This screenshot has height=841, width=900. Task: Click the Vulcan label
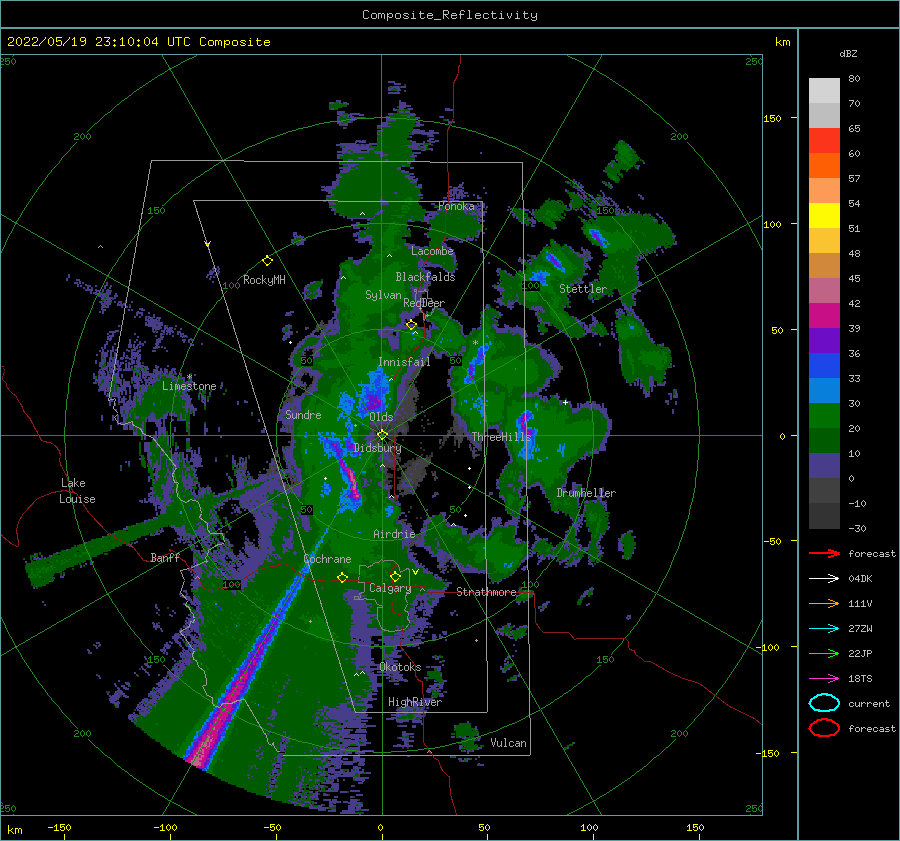508,743
